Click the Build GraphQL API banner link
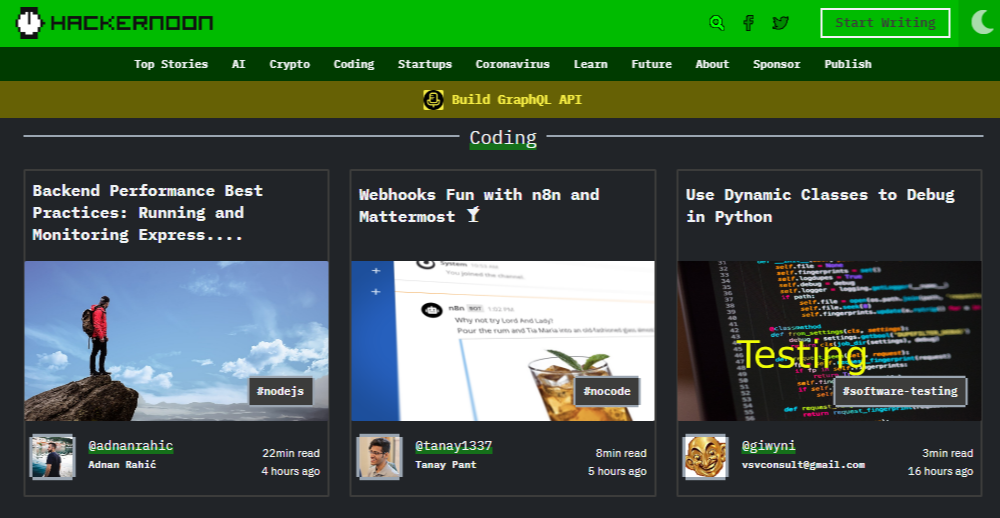Image resolution: width=1000 pixels, height=518 pixels. [x=517, y=100]
